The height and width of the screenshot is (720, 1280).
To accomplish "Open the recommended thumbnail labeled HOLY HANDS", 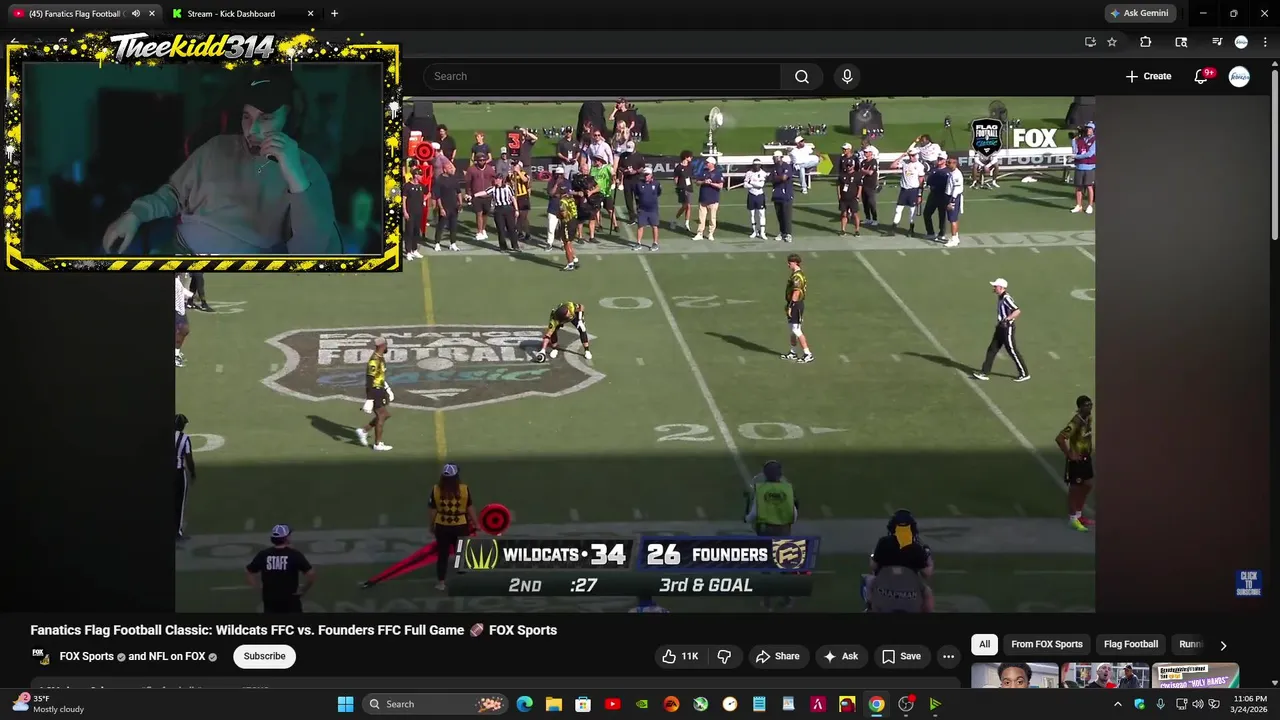I will [1195, 676].
